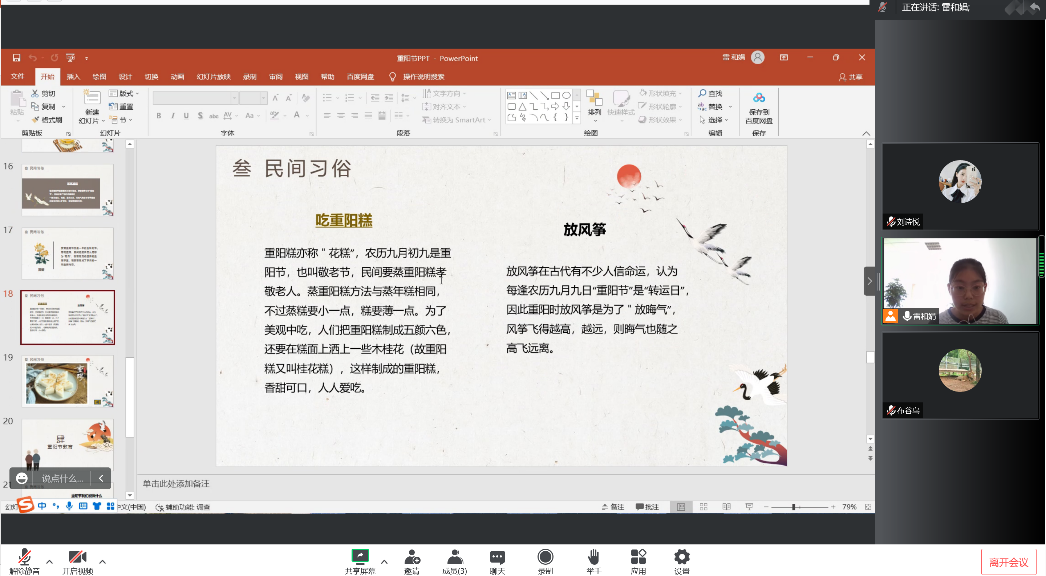Open the members list icon

455,557
